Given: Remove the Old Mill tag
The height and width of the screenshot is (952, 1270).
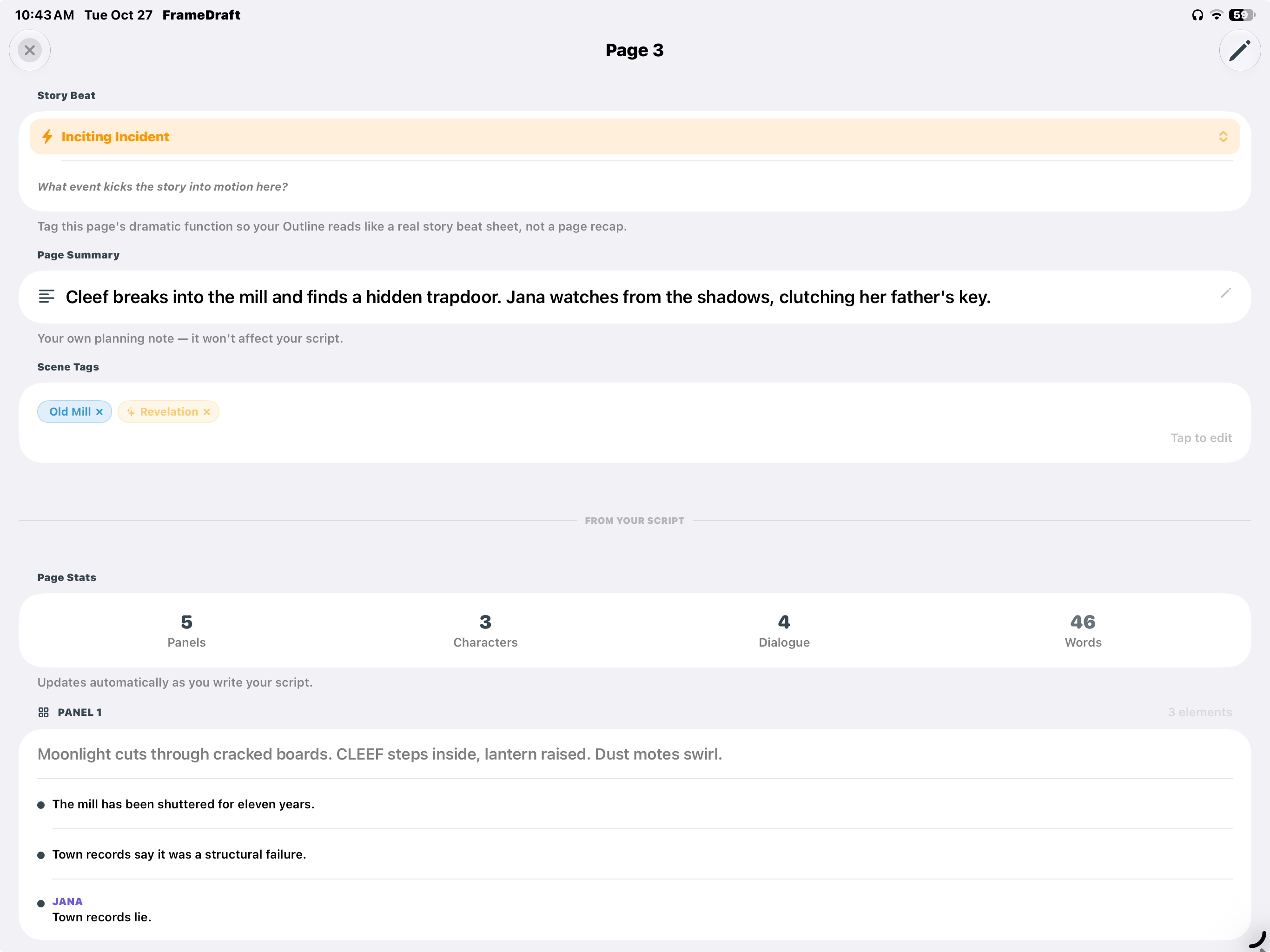Looking at the screenshot, I should [x=99, y=412].
